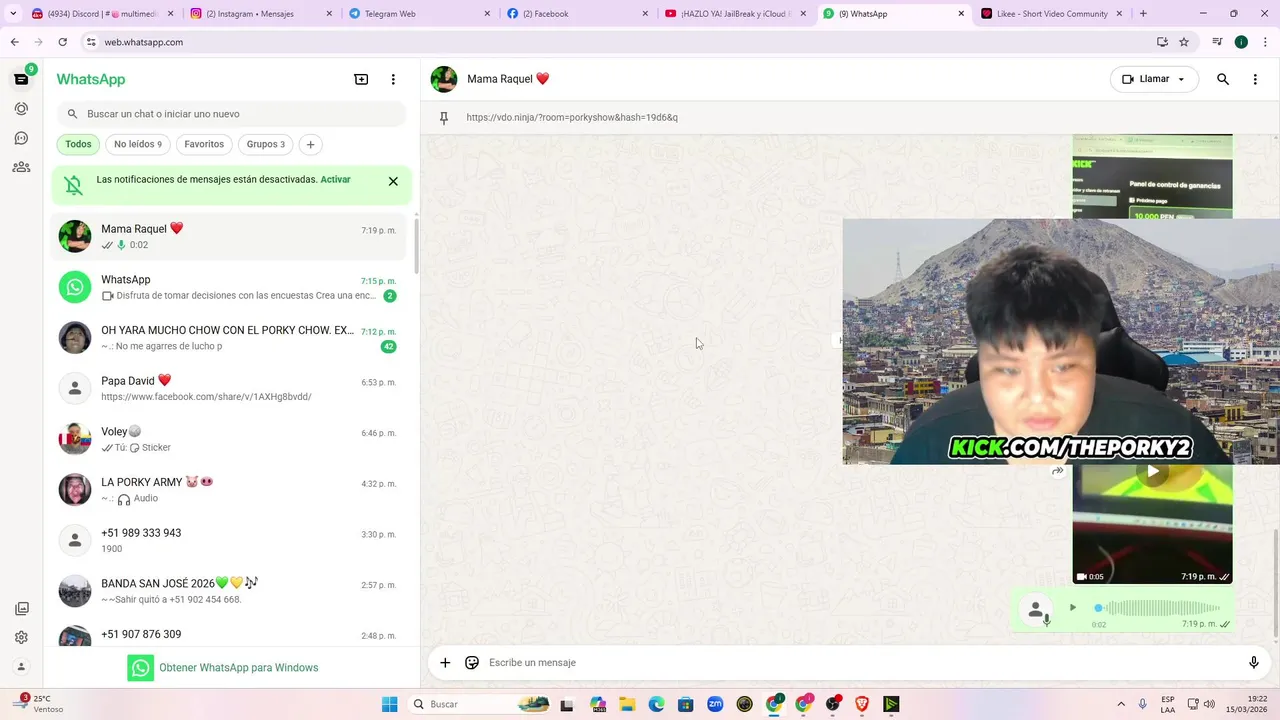This screenshot has height=720, width=1280.
Task: Switch to the Facebook tab
Action: 576,14
